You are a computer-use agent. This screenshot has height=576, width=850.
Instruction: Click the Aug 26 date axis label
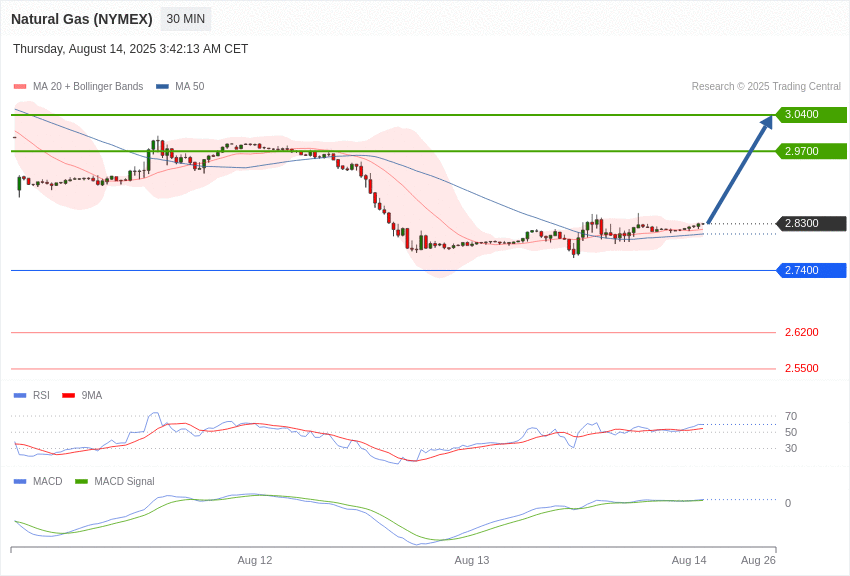[x=758, y=560]
